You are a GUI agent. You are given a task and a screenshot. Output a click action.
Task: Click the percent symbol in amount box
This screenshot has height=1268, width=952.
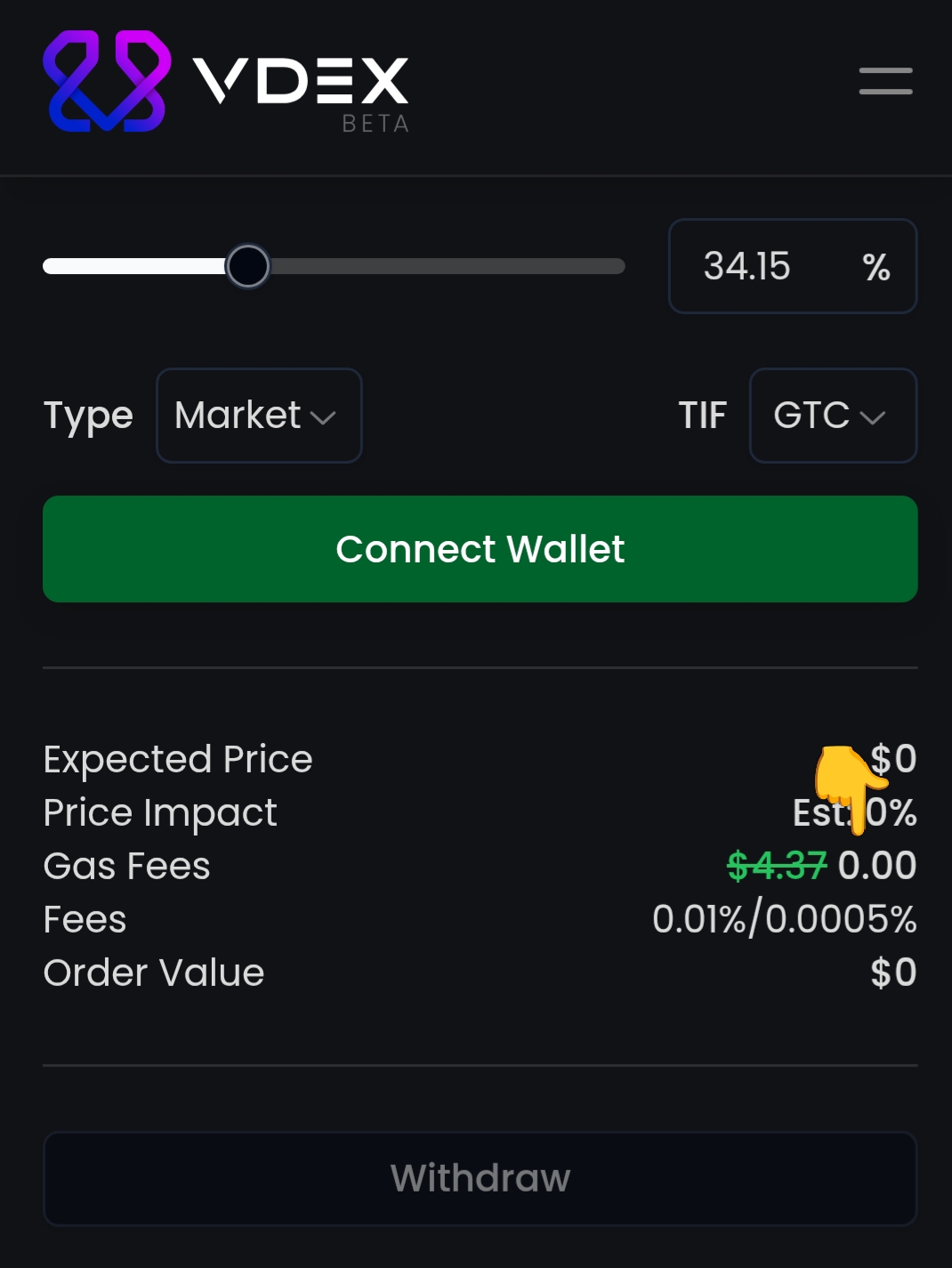(876, 267)
